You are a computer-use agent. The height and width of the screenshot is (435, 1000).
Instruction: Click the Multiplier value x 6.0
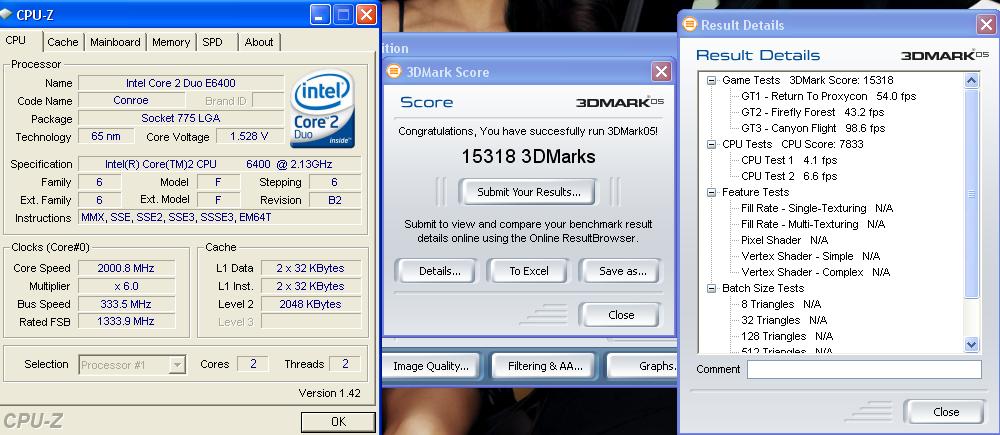click(x=126, y=286)
